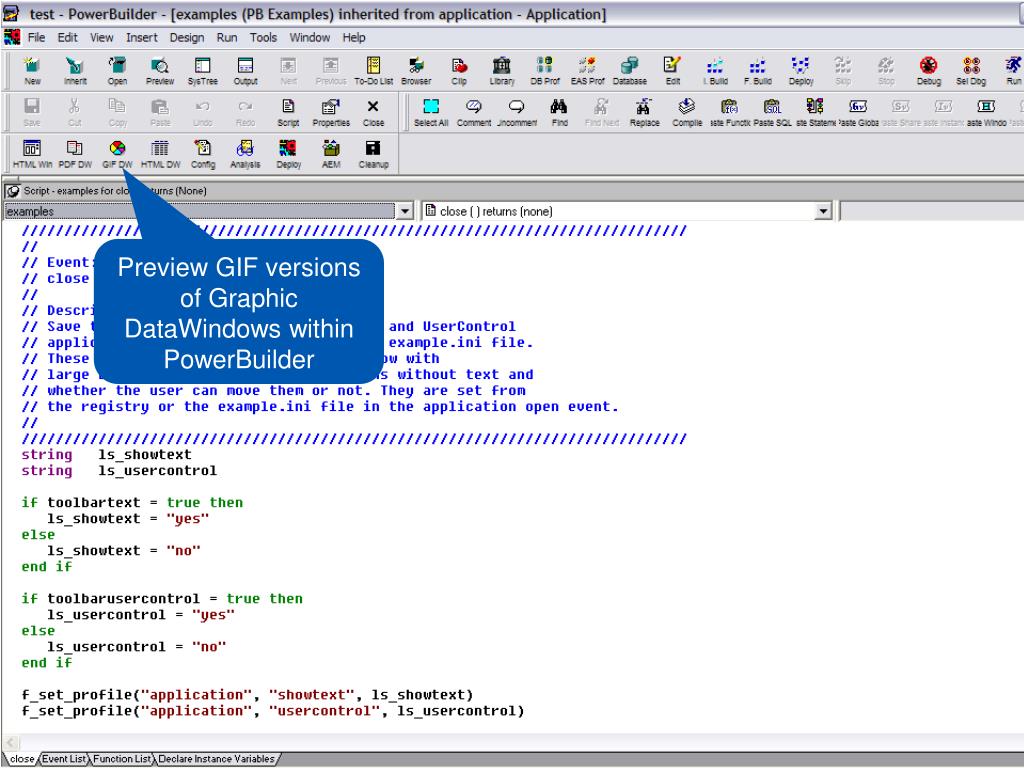Start a full build (F. Build)
This screenshot has height=768, width=1024.
(x=758, y=71)
